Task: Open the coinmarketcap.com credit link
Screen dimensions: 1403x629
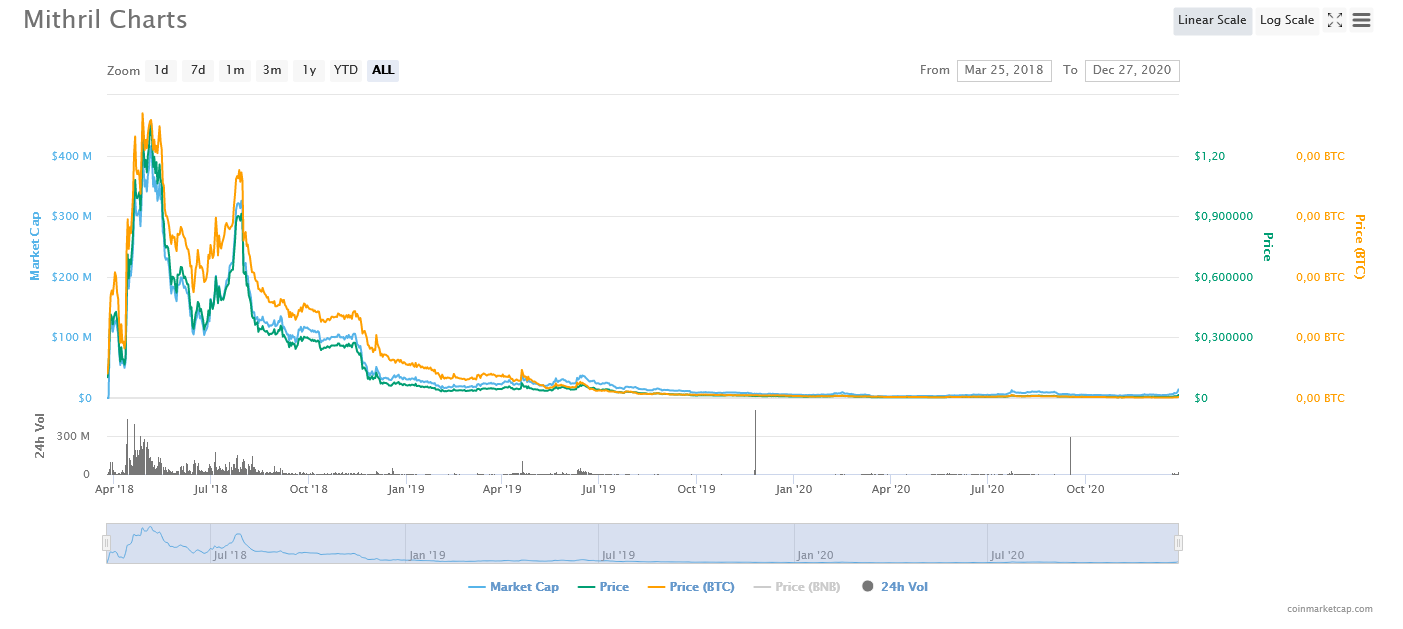Action: 1330,608
